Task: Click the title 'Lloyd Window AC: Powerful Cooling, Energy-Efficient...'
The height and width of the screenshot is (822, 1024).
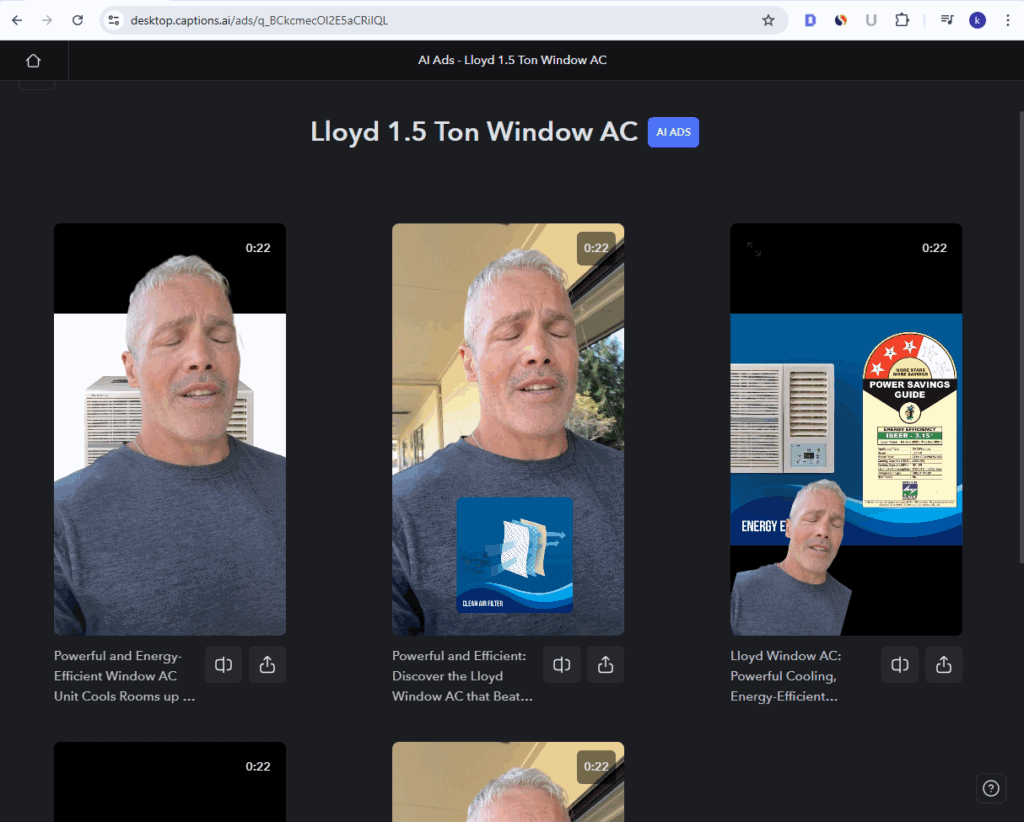Action: point(786,676)
